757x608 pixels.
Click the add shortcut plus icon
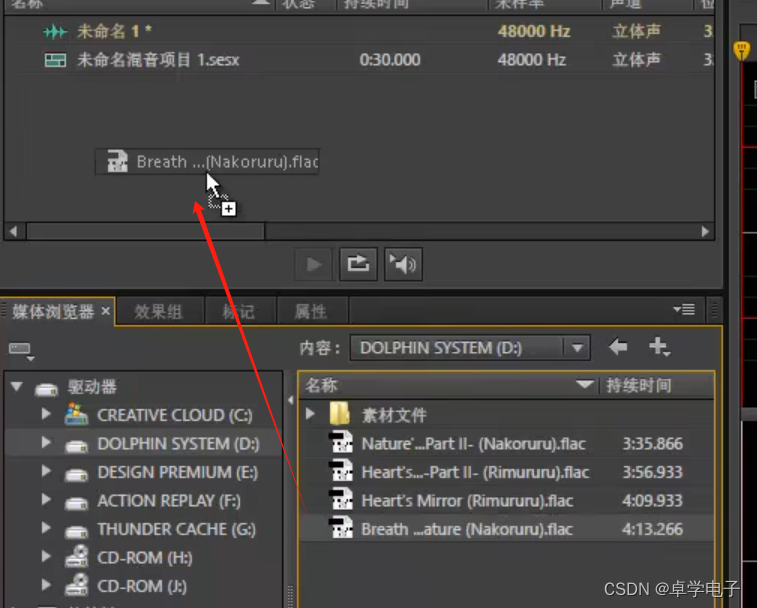(x=659, y=347)
